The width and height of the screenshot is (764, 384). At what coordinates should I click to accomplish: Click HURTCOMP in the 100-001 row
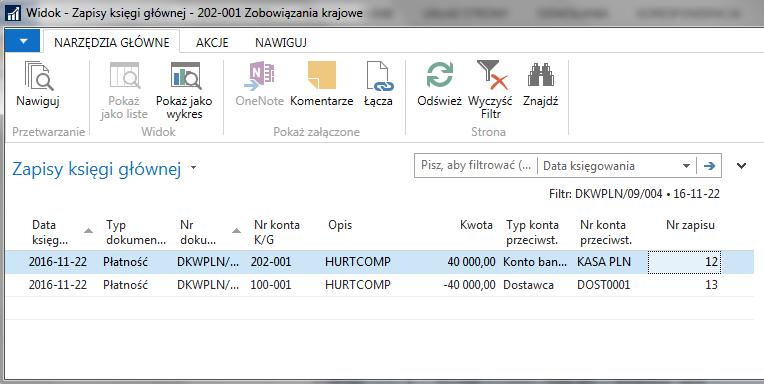click(x=358, y=285)
